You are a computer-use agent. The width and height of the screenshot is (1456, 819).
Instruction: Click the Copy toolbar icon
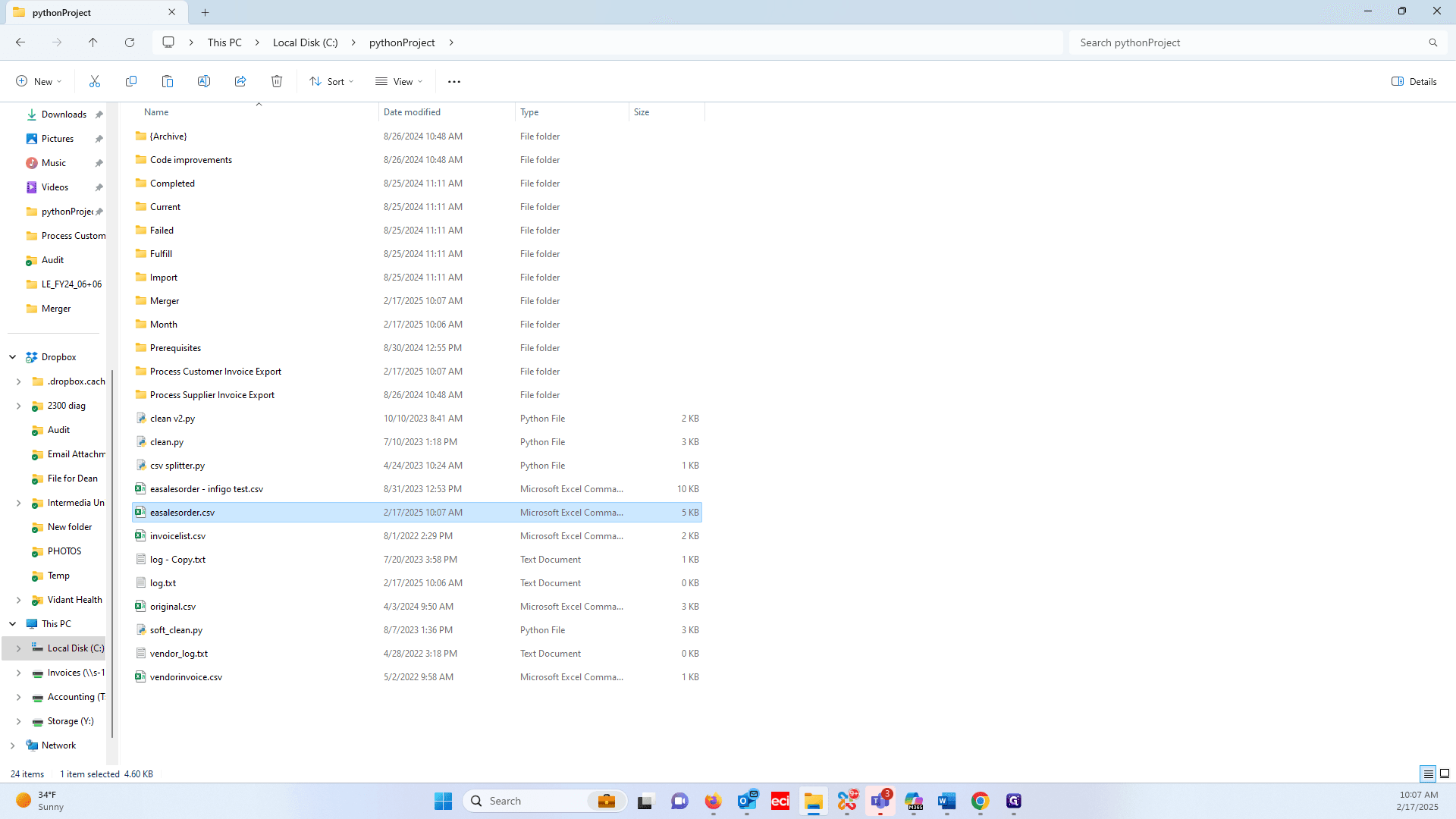pos(131,81)
